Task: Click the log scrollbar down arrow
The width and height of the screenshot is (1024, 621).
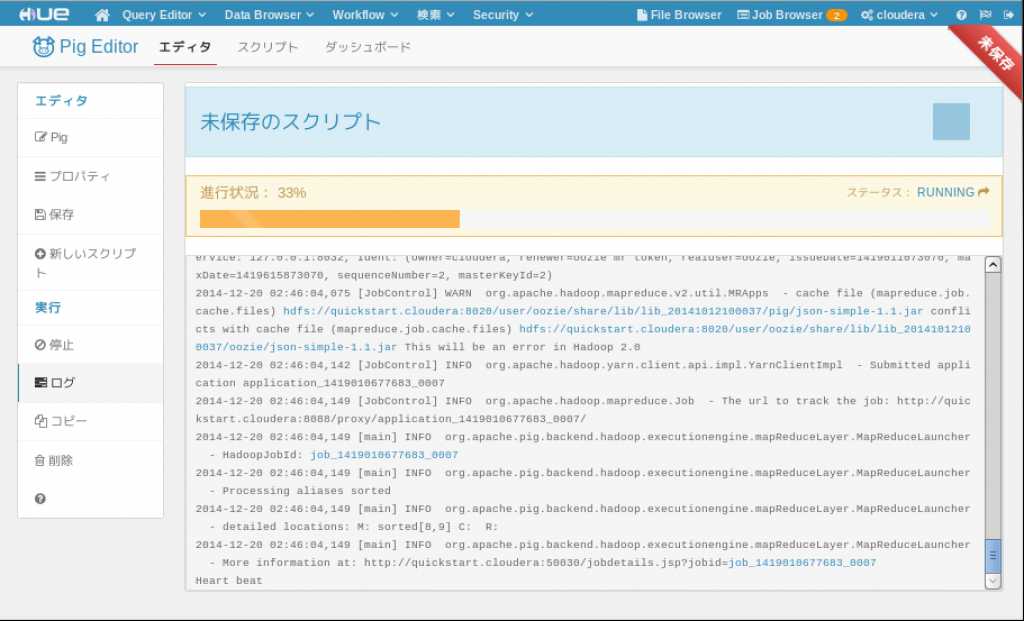Action: click(x=993, y=581)
